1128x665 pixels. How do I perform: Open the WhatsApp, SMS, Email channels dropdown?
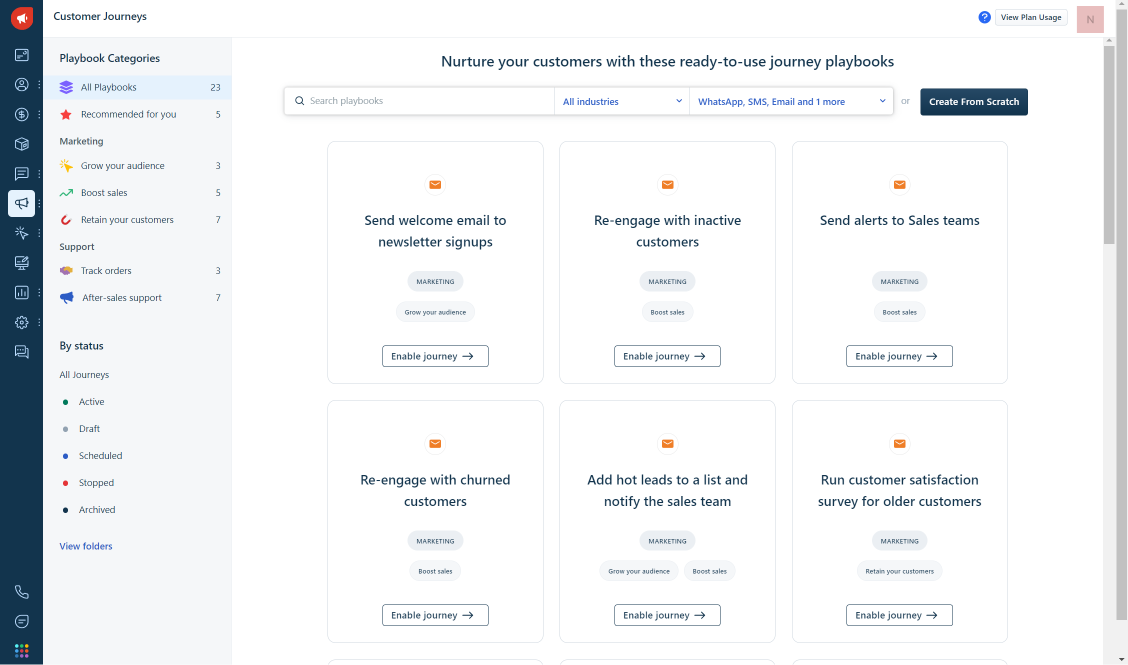click(791, 101)
